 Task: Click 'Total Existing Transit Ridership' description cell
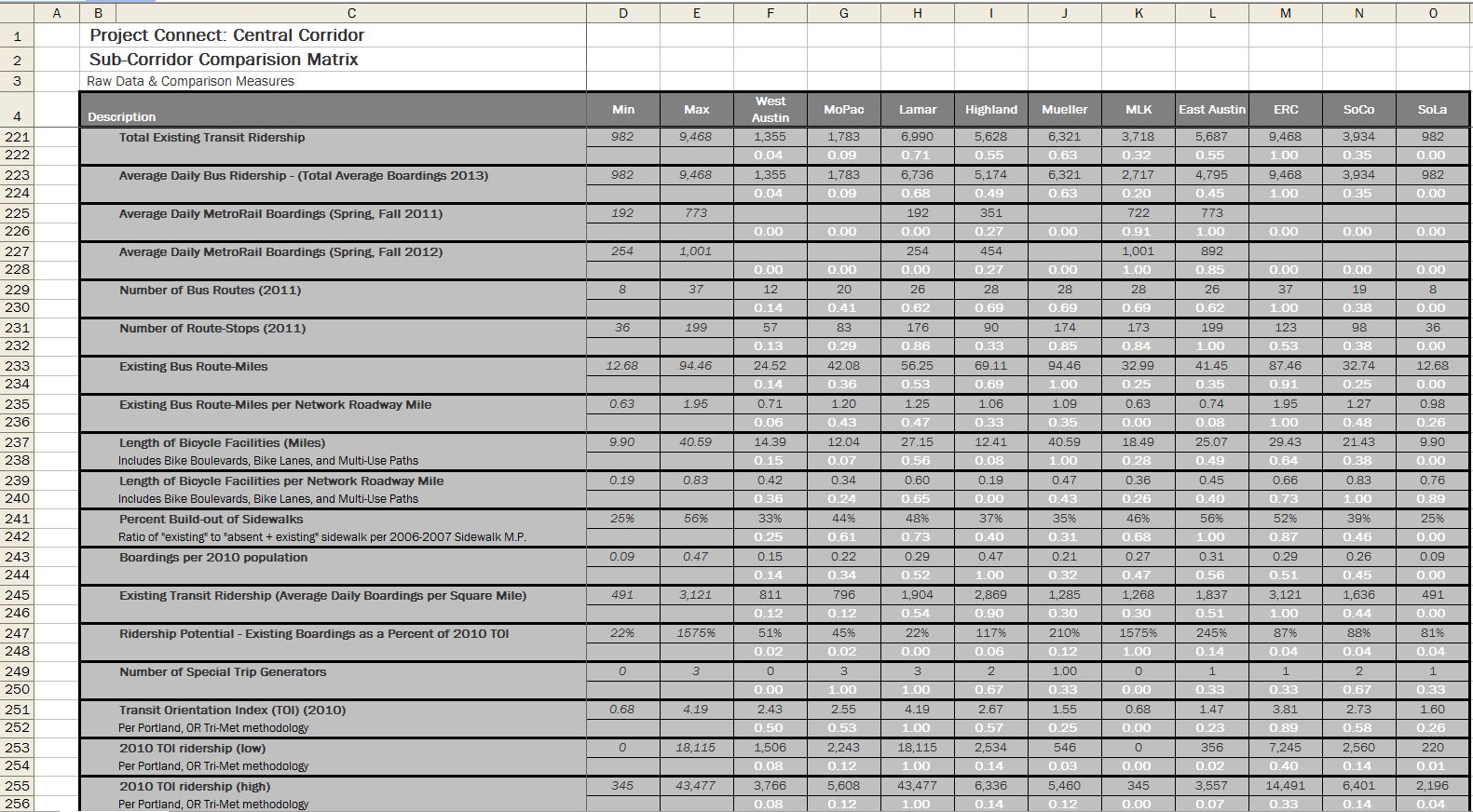click(211, 137)
